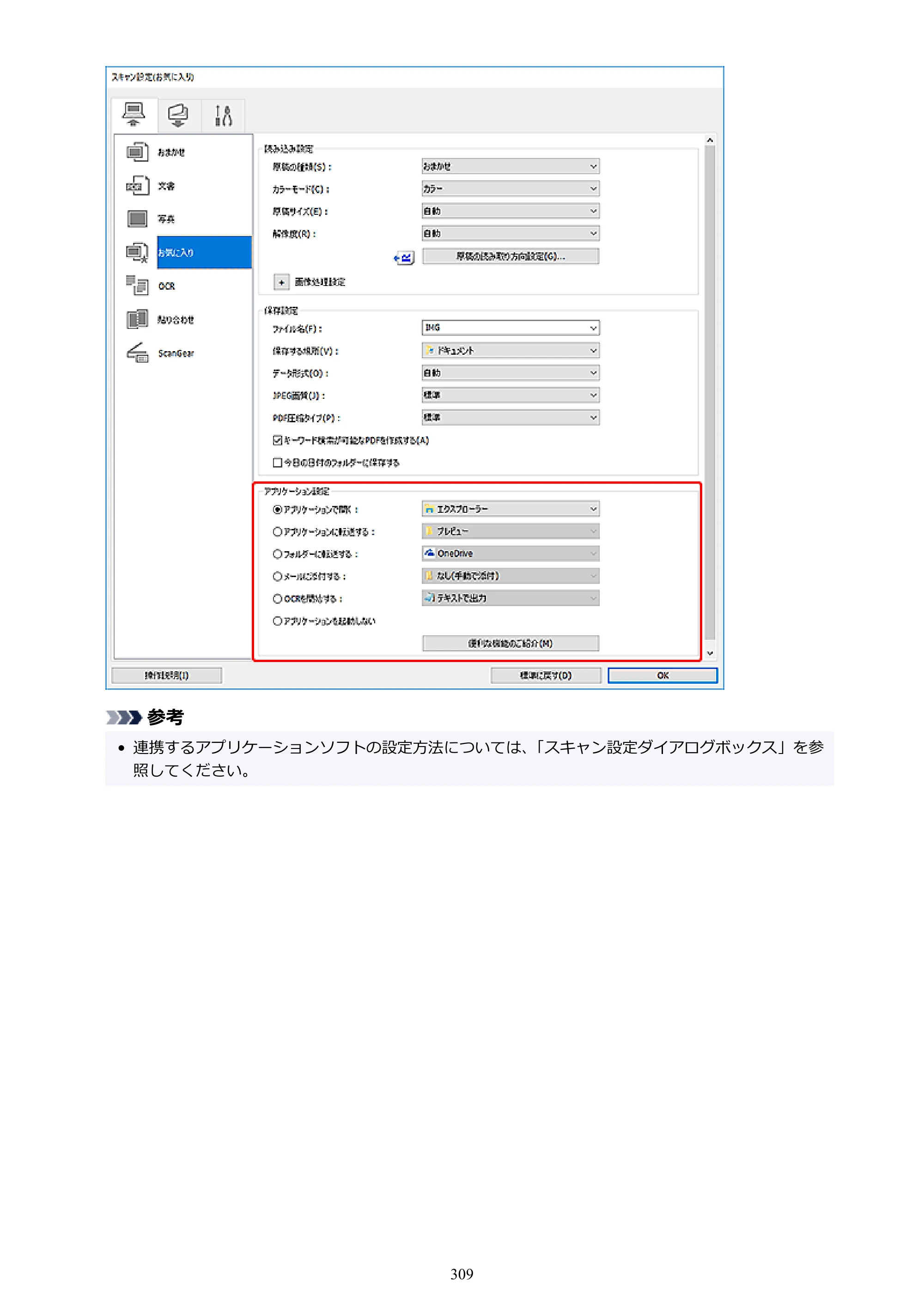Select アプリケーションを起動しない radio button
Viewport: 924px width, 1307px height.
277,621
